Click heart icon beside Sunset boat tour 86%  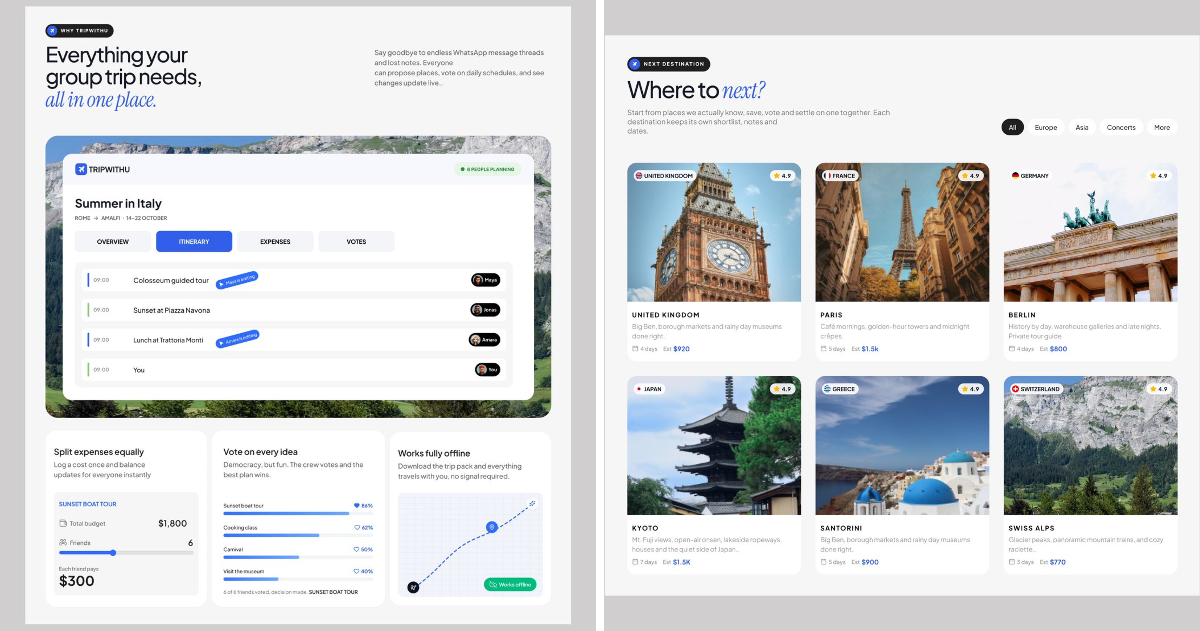coord(357,506)
